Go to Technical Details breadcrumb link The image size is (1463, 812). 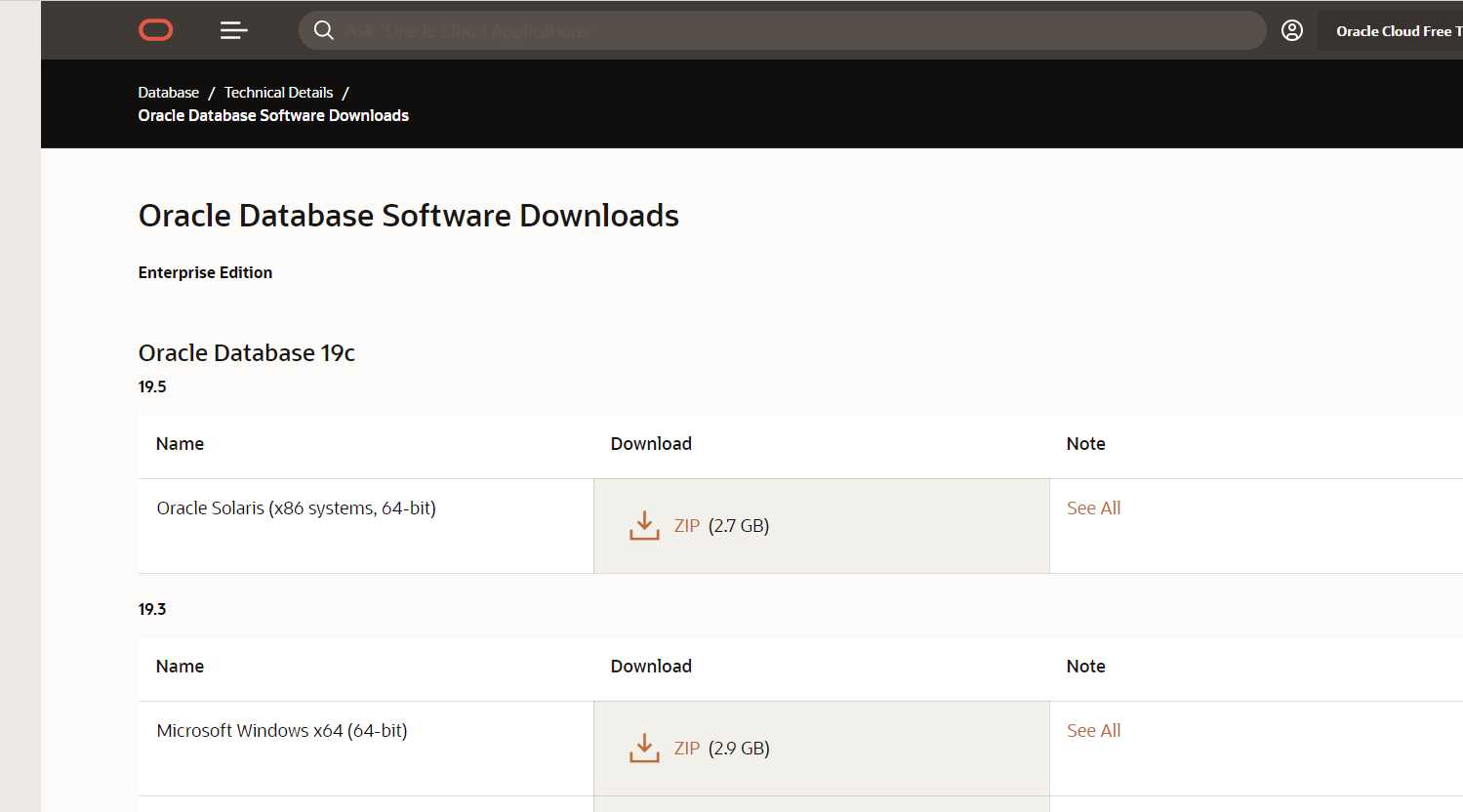click(x=278, y=92)
